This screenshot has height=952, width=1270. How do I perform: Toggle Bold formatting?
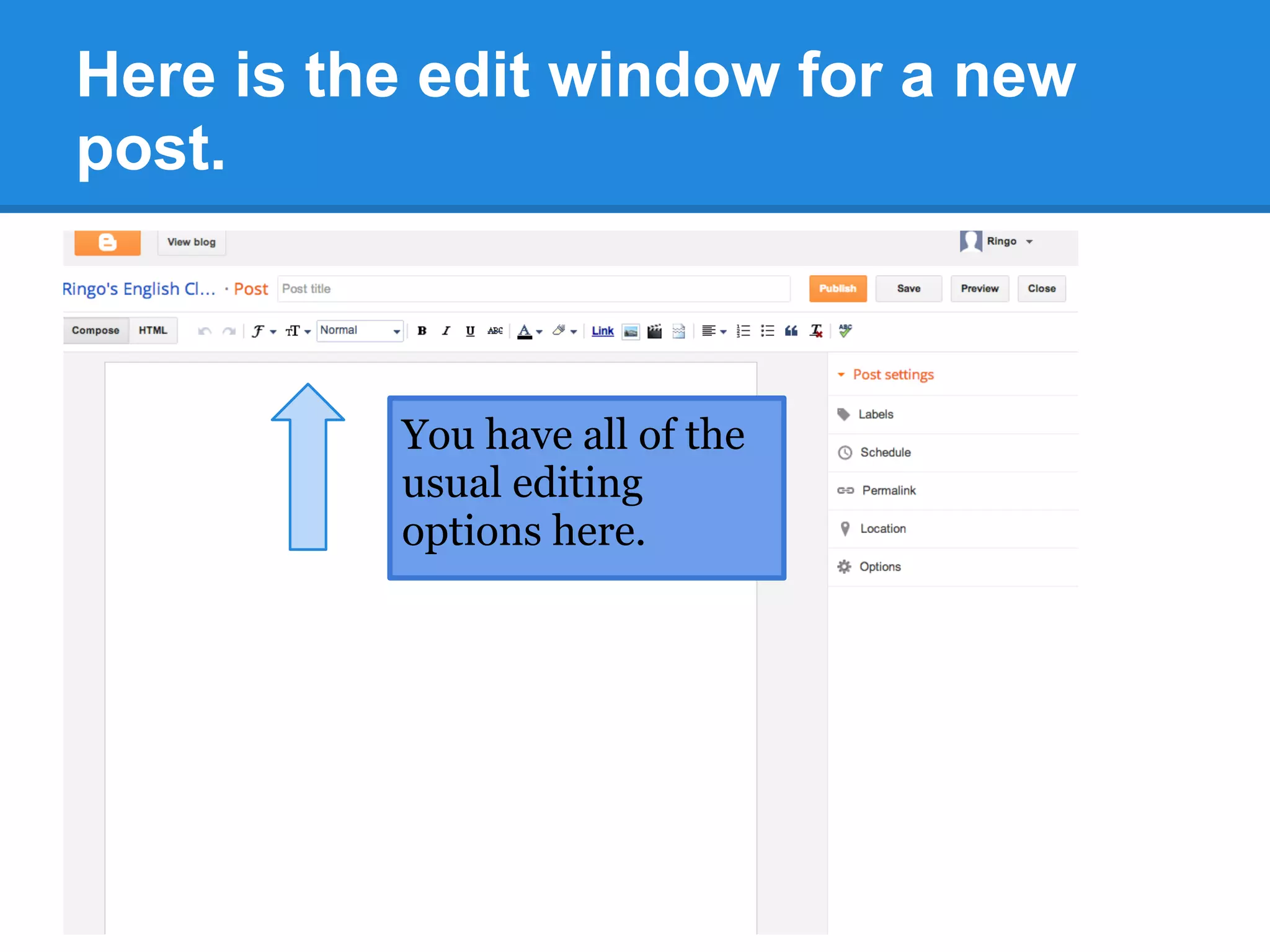click(x=422, y=330)
